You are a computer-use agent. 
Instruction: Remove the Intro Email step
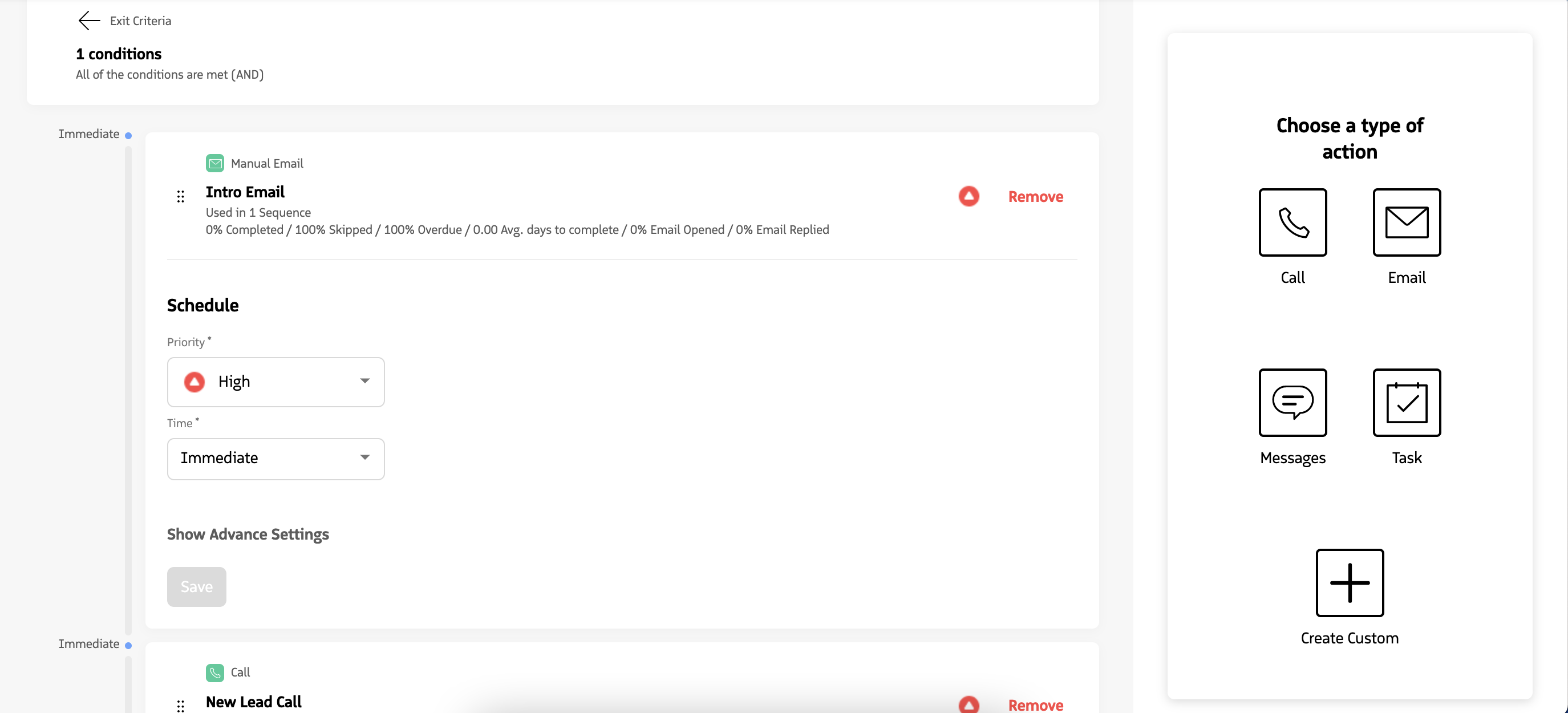[x=1035, y=197]
